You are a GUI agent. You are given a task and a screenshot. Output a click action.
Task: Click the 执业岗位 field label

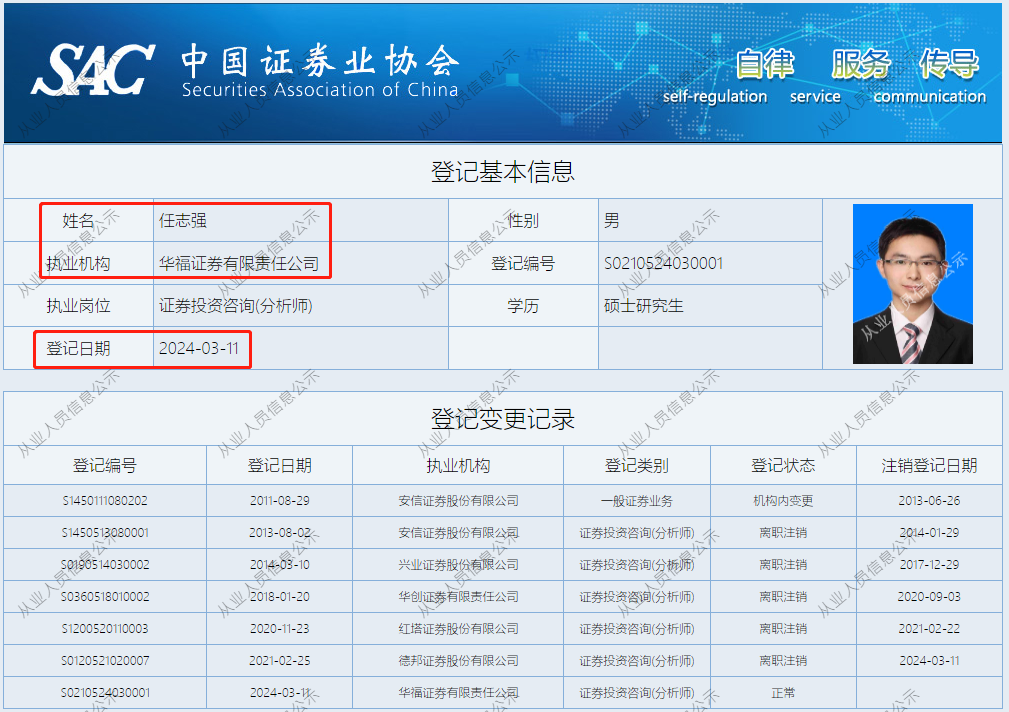coord(78,306)
